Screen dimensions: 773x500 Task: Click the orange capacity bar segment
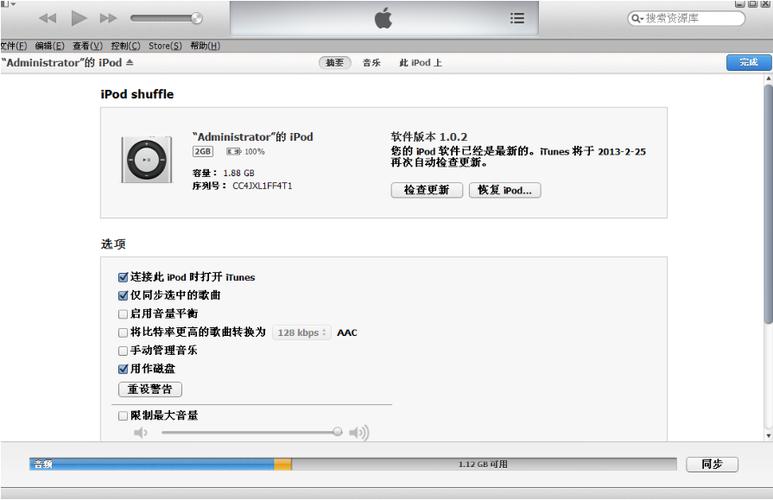[283, 464]
